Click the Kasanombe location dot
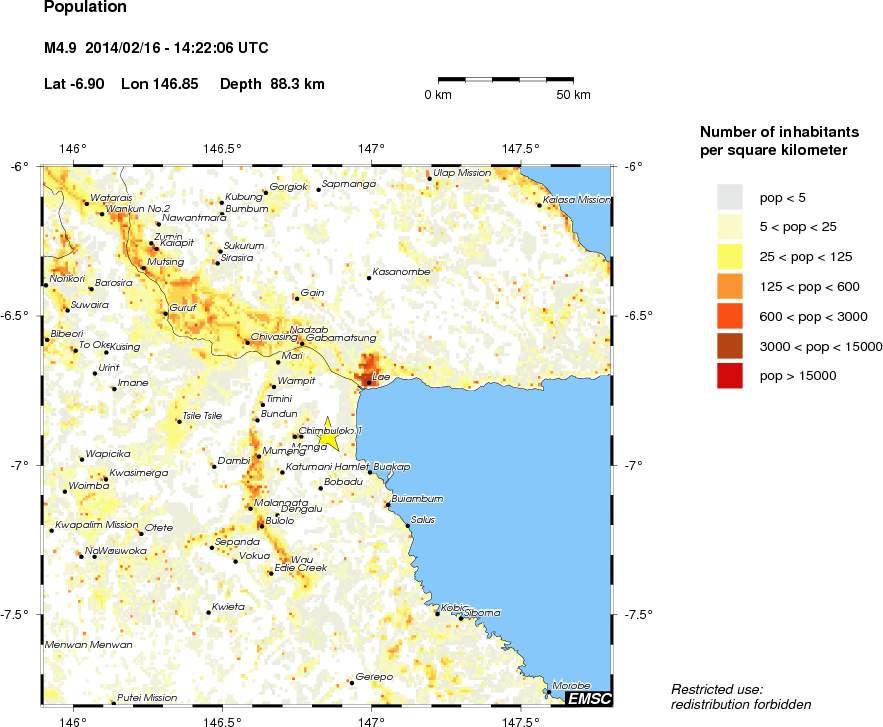 coord(368,278)
